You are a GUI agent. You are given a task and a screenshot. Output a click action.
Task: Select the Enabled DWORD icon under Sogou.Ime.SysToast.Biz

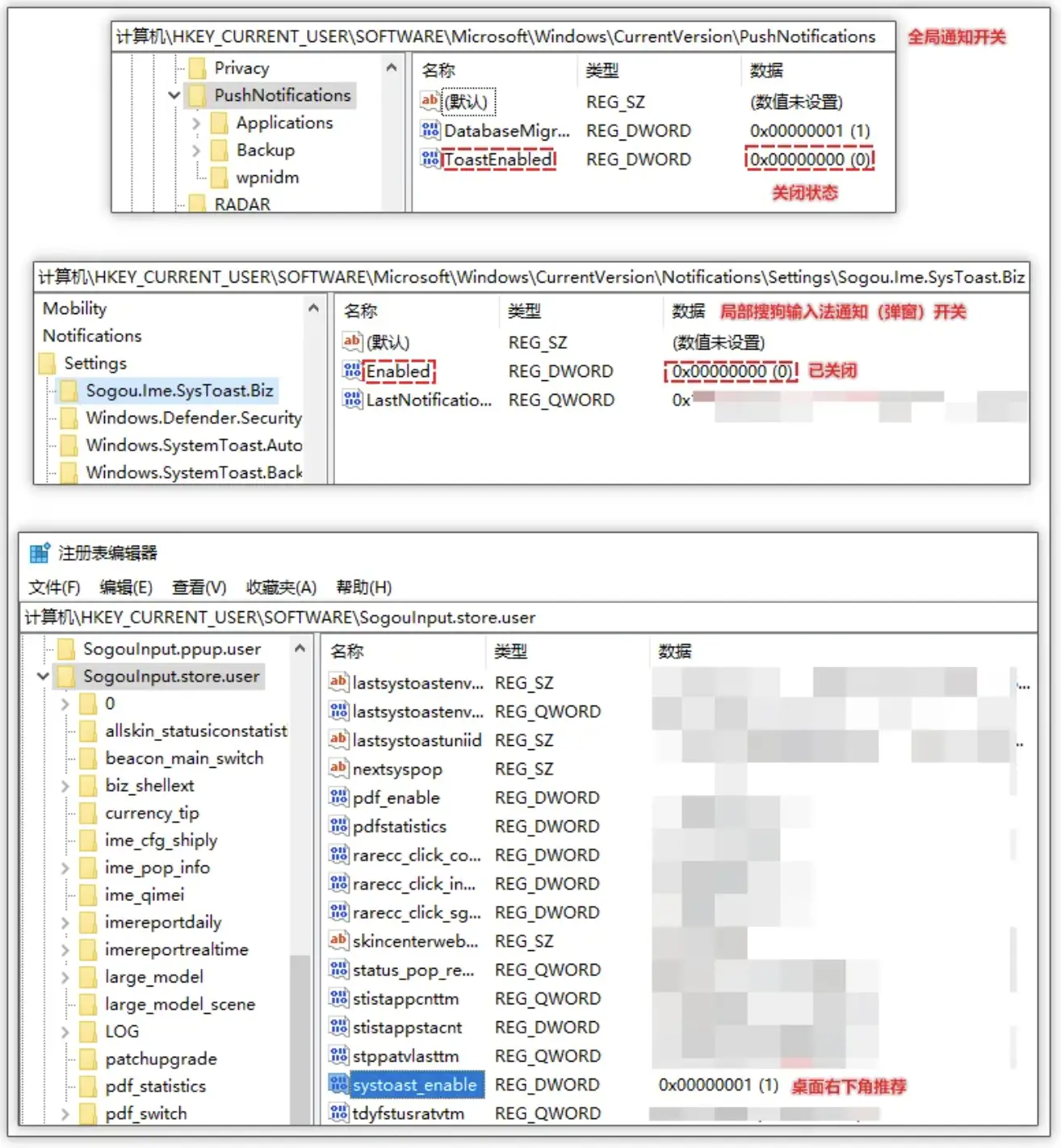pos(352,371)
